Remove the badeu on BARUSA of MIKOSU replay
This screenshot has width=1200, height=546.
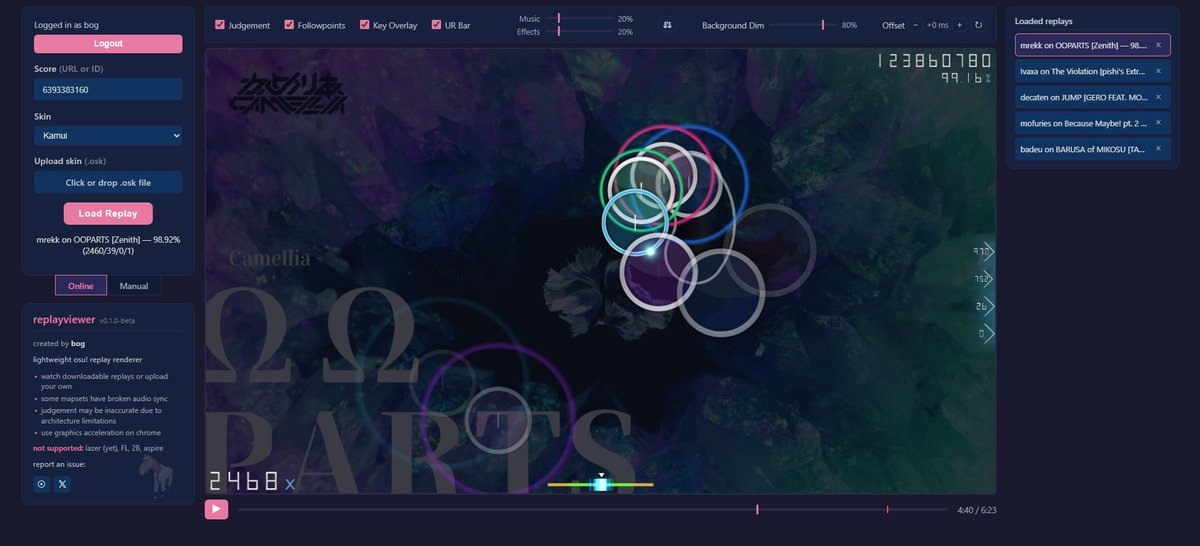(x=1158, y=149)
